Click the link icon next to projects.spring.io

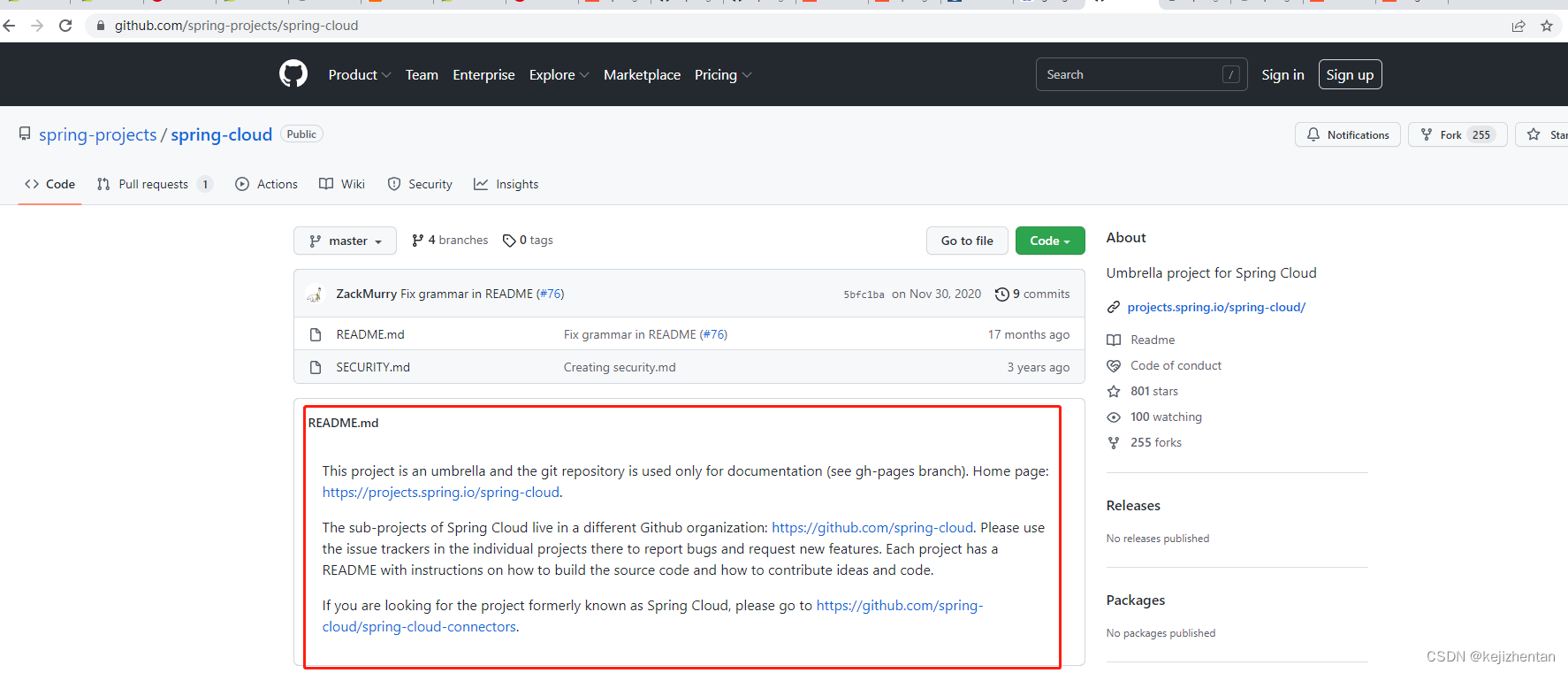click(1114, 307)
